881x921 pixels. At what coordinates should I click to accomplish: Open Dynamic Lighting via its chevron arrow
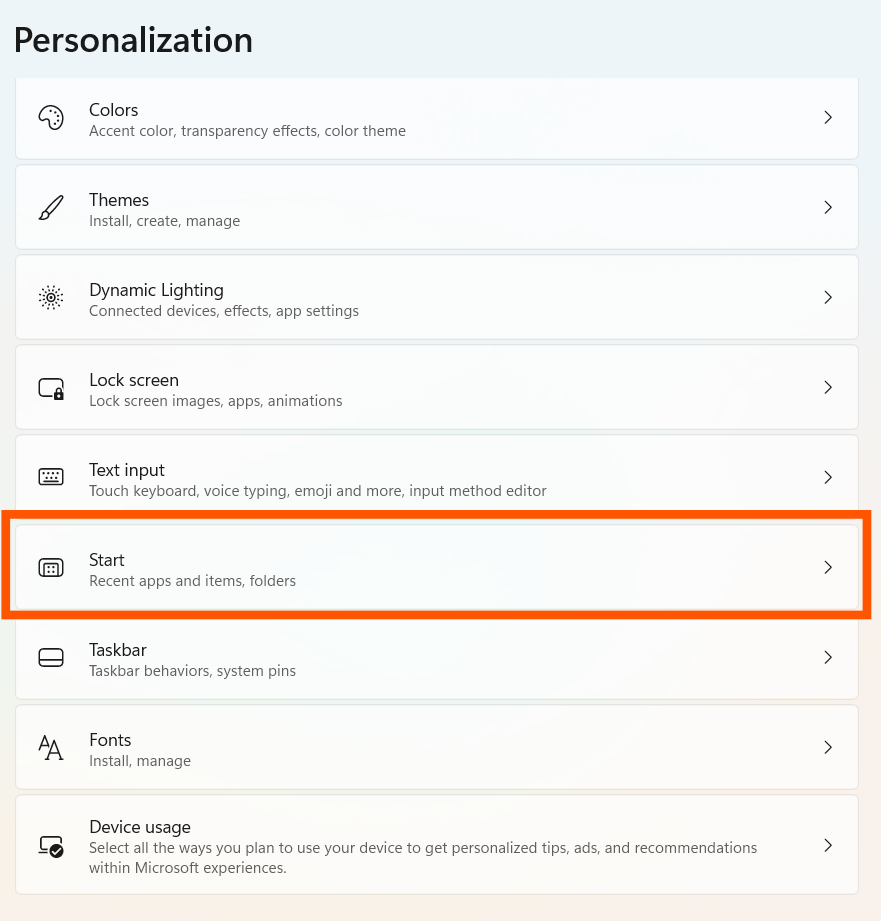click(x=828, y=297)
